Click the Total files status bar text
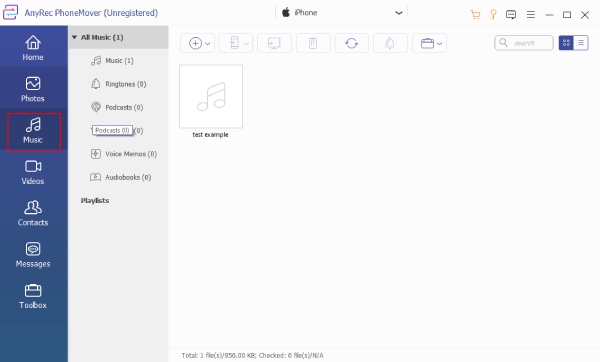 [x=252, y=355]
